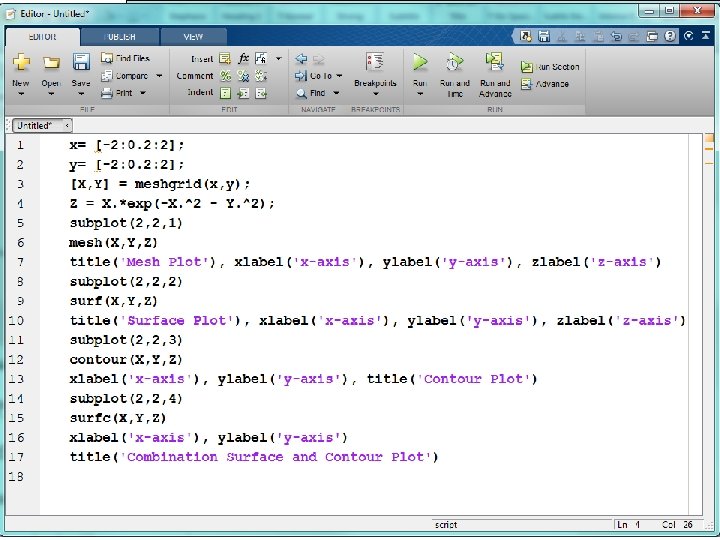
Task: Click Find Files button
Action: coord(125,58)
